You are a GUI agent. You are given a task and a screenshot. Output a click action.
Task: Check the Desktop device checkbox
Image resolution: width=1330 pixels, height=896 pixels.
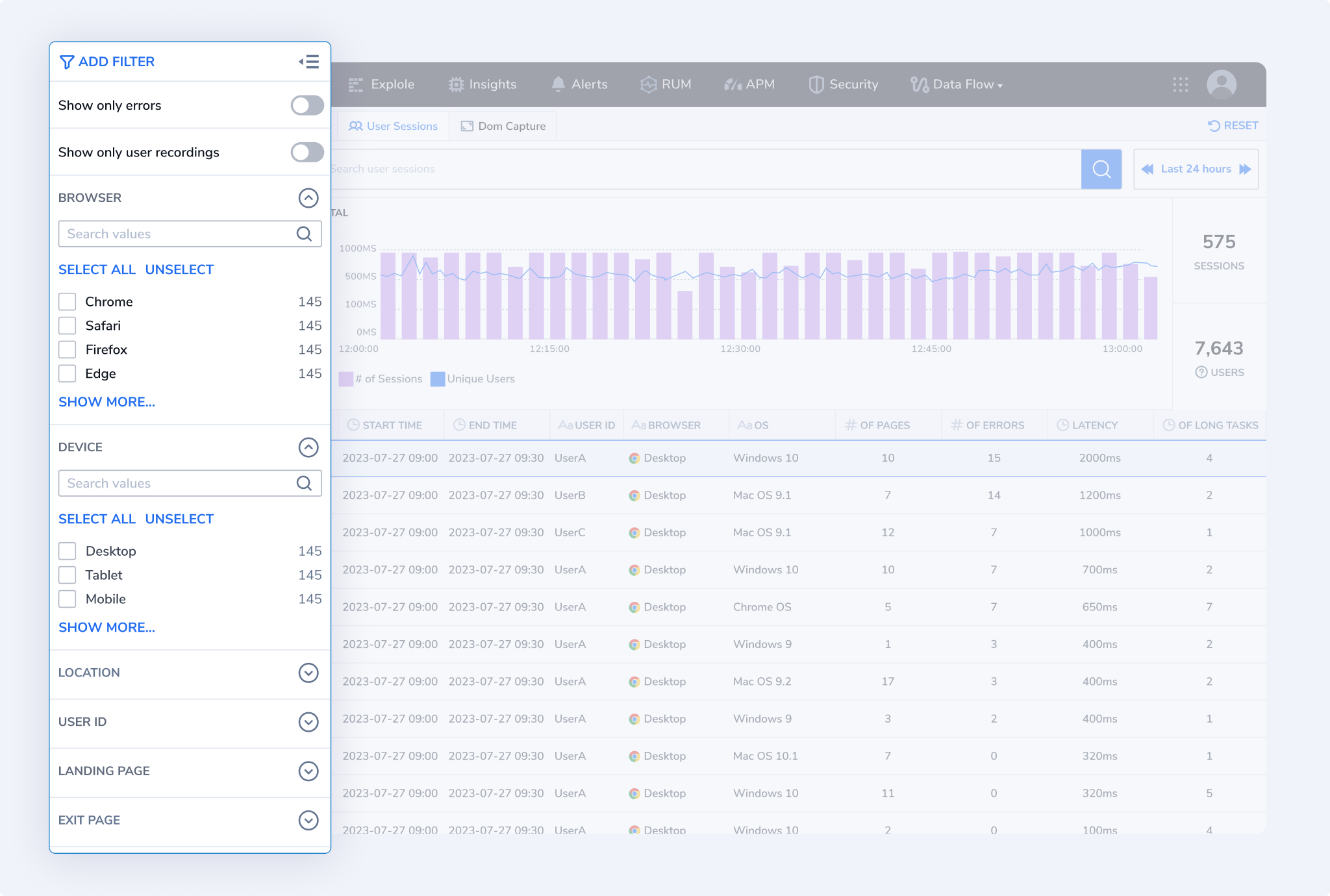coord(68,551)
